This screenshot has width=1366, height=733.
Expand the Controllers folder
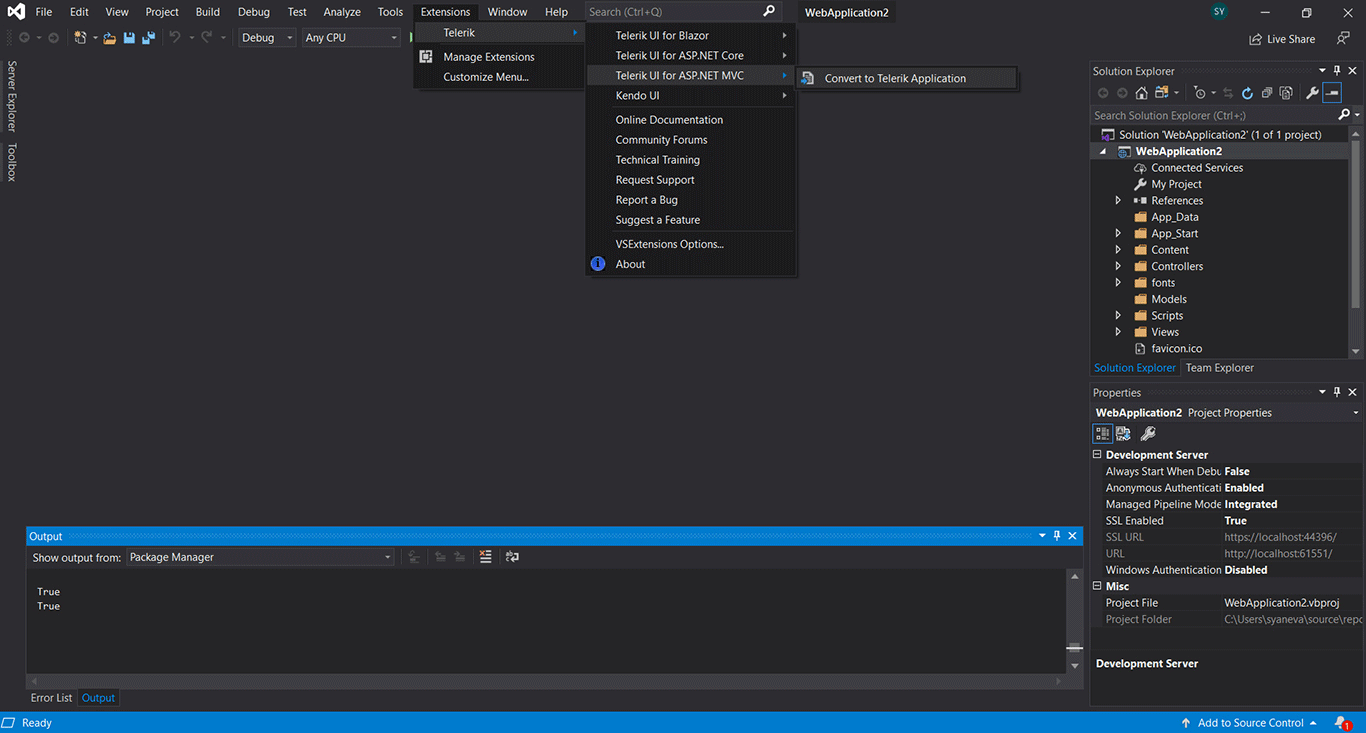click(1118, 265)
